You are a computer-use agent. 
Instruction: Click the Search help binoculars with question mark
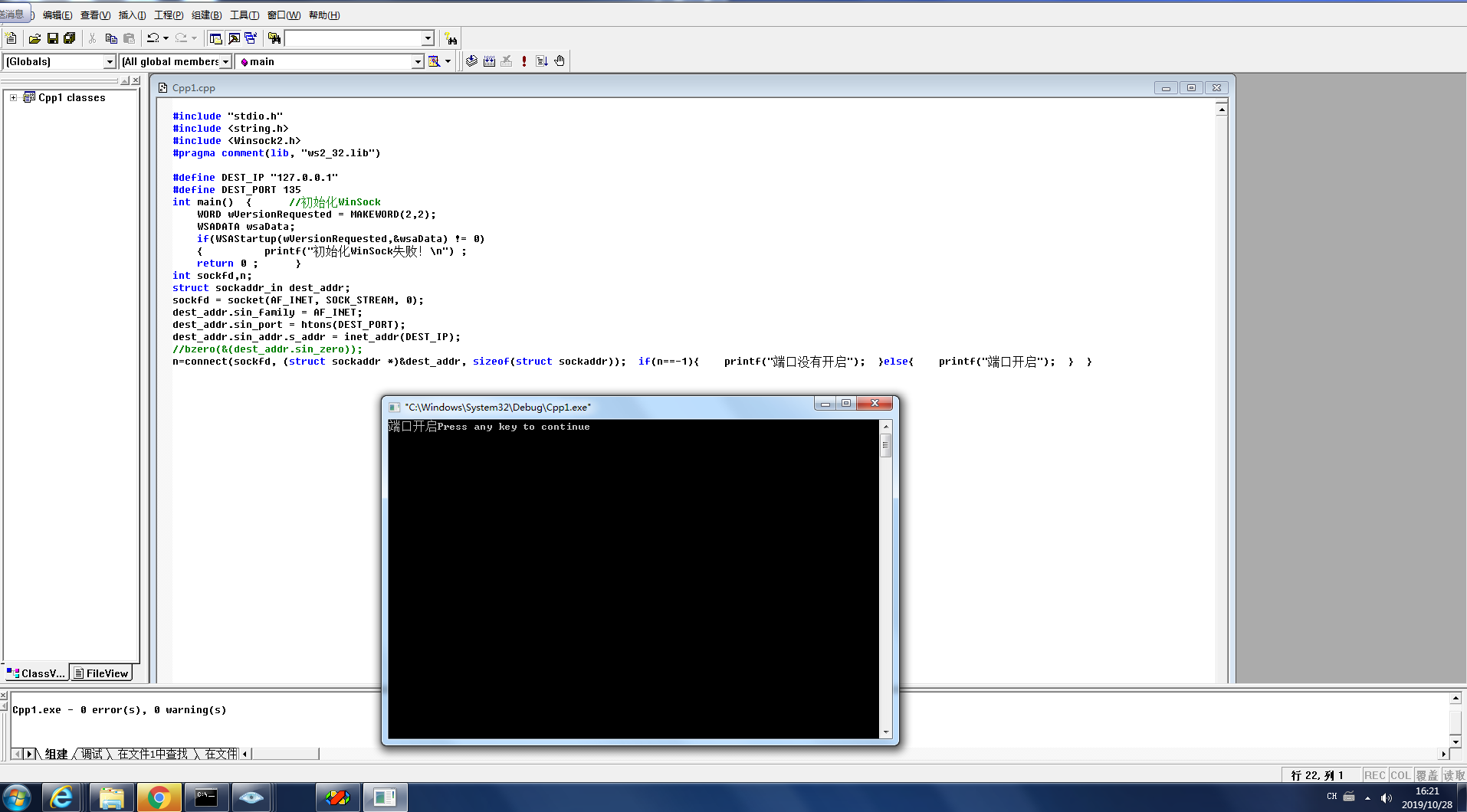click(x=451, y=38)
